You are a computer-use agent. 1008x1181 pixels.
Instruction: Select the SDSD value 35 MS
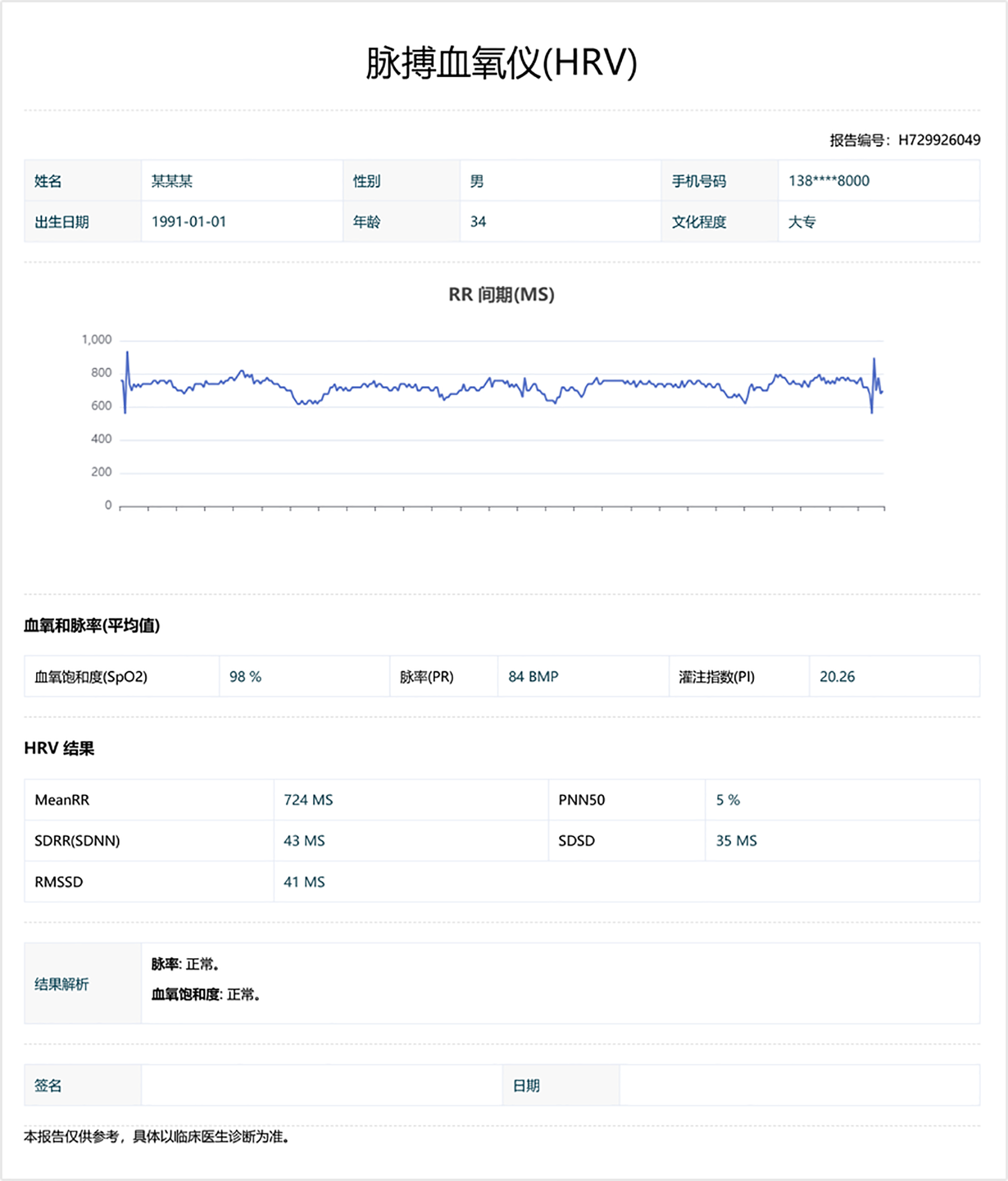tap(736, 841)
